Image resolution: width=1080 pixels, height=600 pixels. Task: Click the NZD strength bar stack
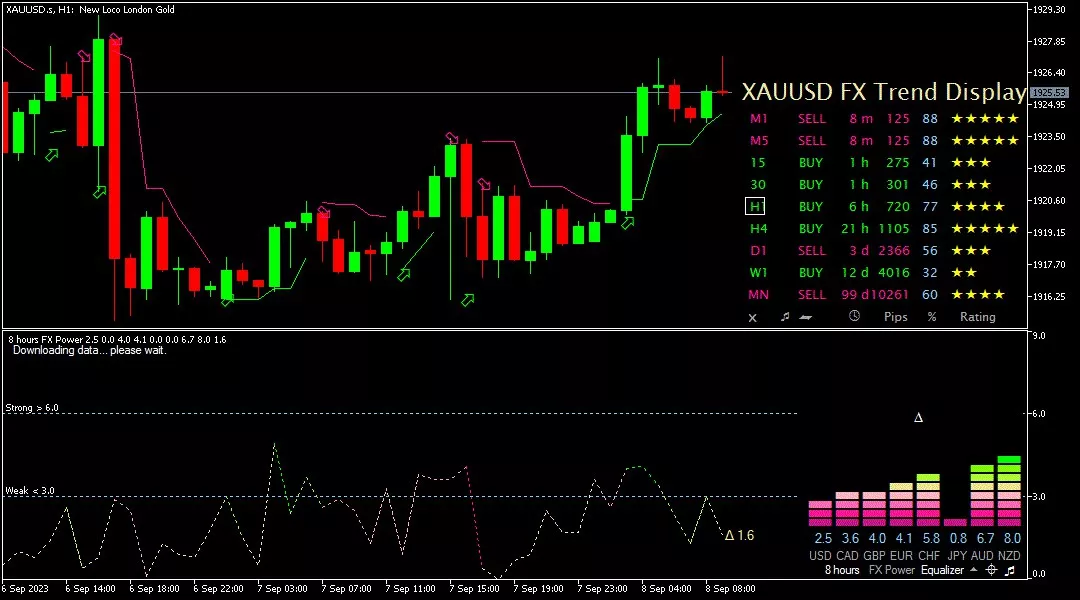(x=1009, y=491)
